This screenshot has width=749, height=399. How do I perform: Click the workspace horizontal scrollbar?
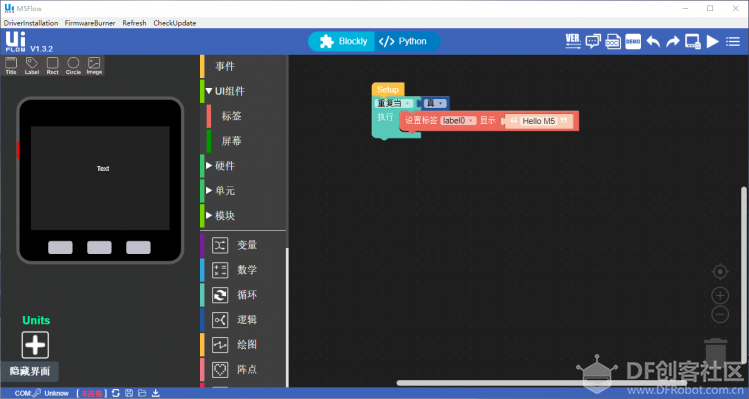point(541,383)
